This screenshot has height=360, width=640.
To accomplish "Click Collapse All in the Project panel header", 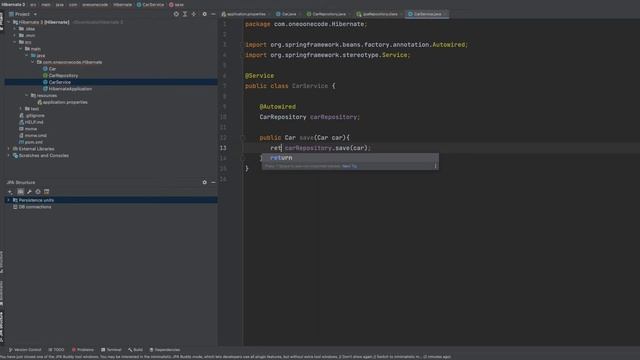I will tap(194, 14).
